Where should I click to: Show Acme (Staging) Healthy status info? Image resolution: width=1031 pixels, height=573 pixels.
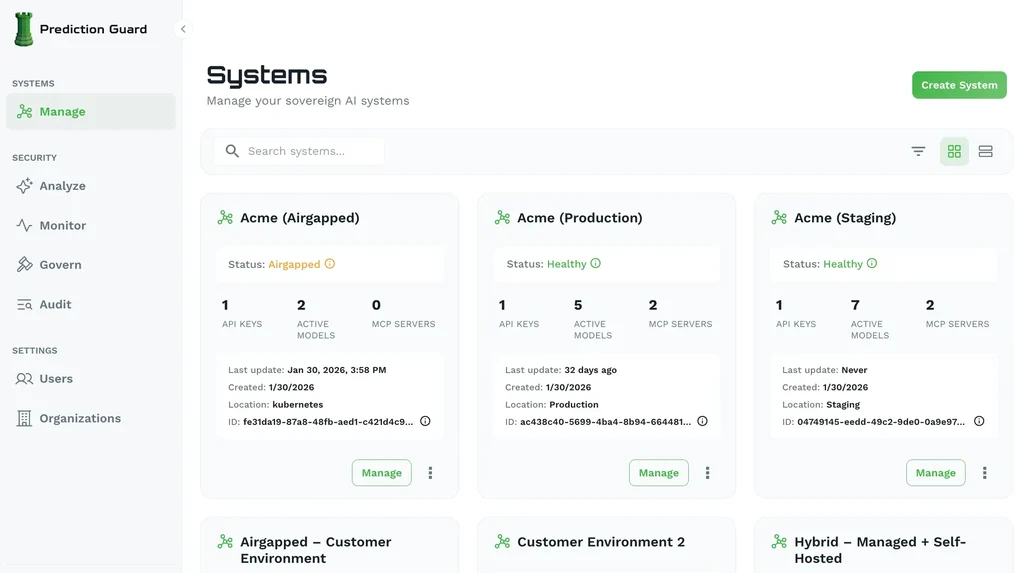(x=871, y=263)
